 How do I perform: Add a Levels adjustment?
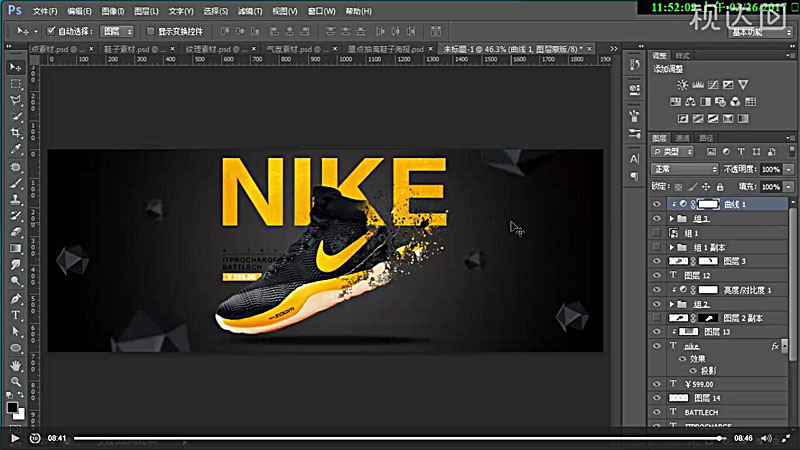pyautogui.click(x=697, y=85)
